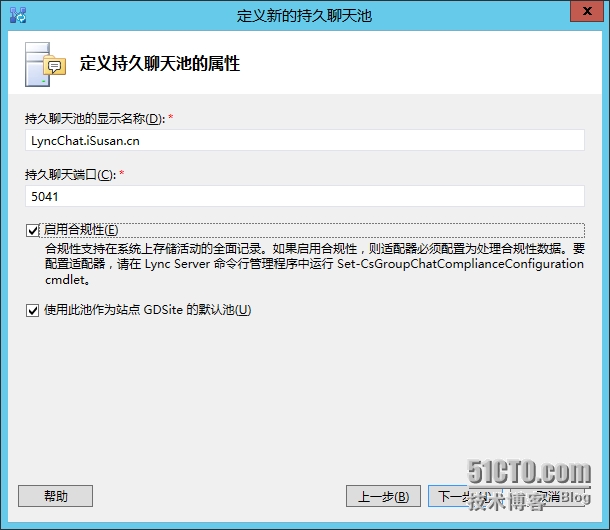The height and width of the screenshot is (530, 610).
Task: Focus the LyncChat.iSusan.cn display name field
Action: [x=305, y=140]
